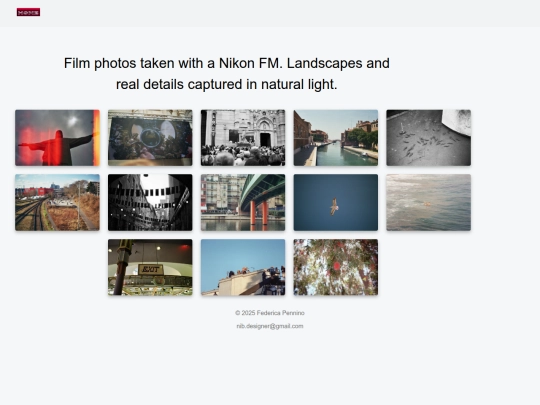Select the people on rooftop terrace photo
The image size is (540, 405).
pyautogui.click(x=243, y=267)
